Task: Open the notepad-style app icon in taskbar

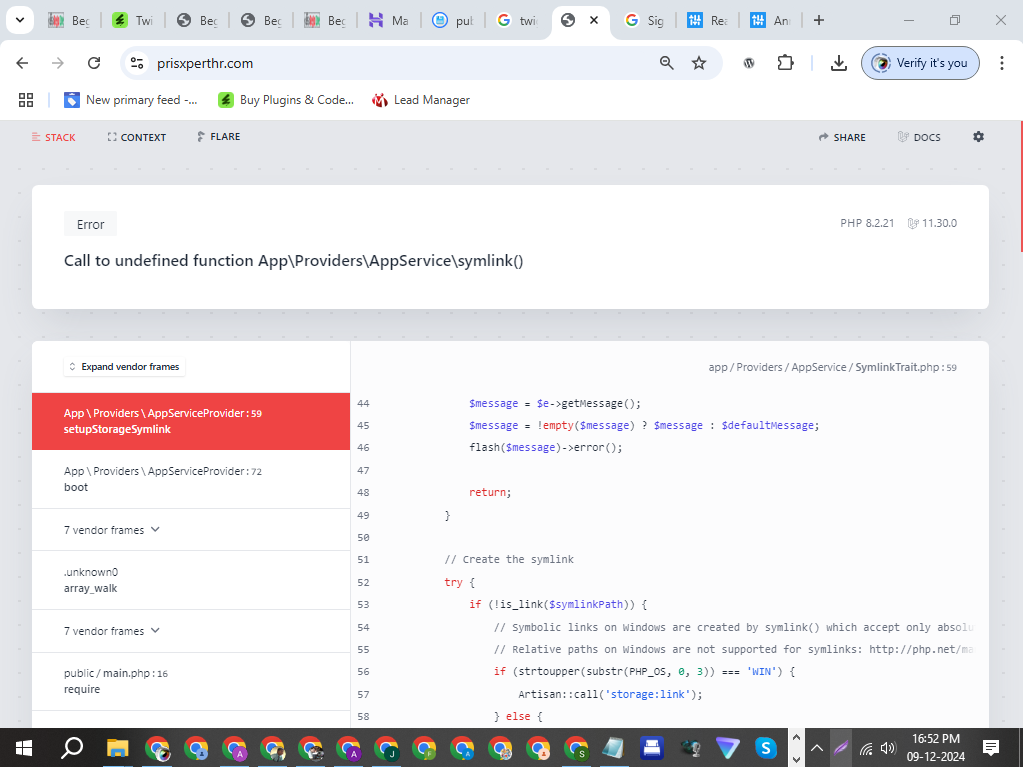Action: (x=613, y=747)
